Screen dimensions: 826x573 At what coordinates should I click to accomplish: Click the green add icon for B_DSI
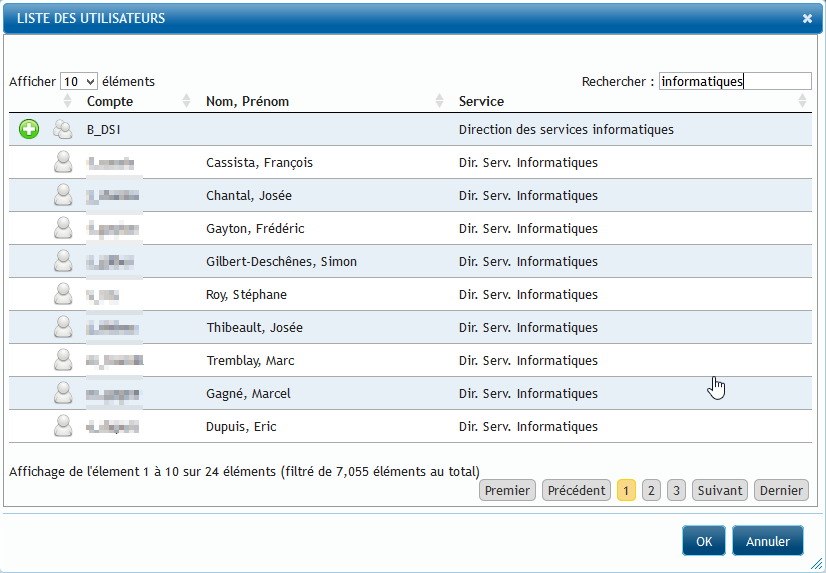point(29,129)
